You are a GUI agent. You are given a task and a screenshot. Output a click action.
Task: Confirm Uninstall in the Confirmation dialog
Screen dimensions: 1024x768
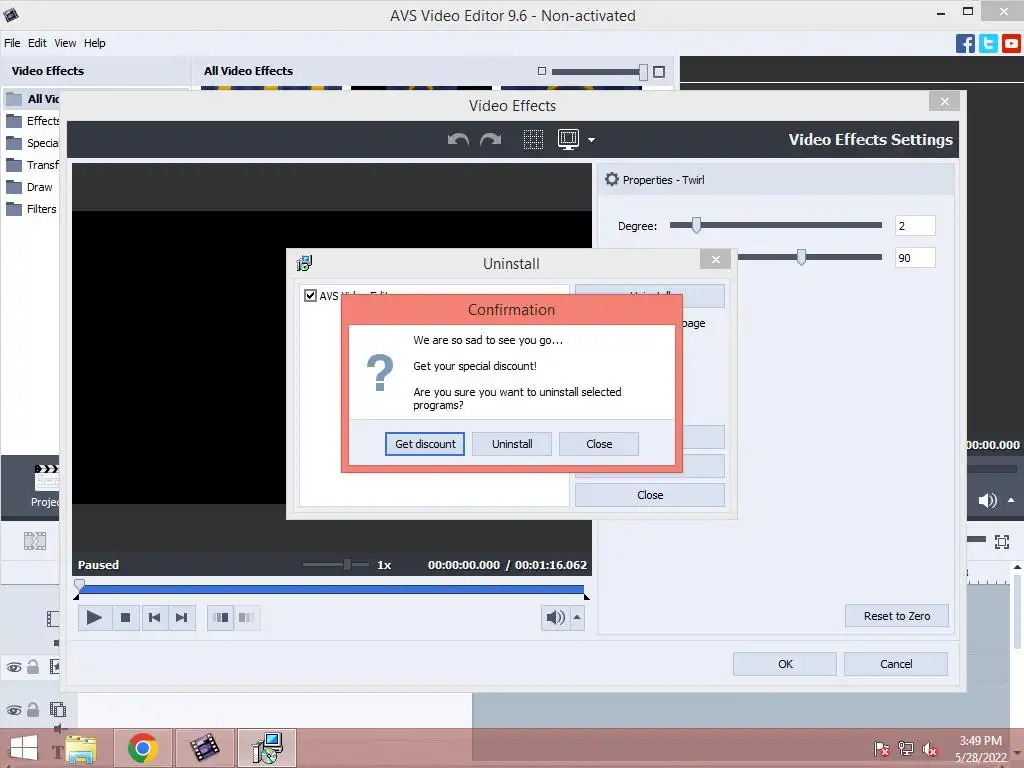coord(512,444)
